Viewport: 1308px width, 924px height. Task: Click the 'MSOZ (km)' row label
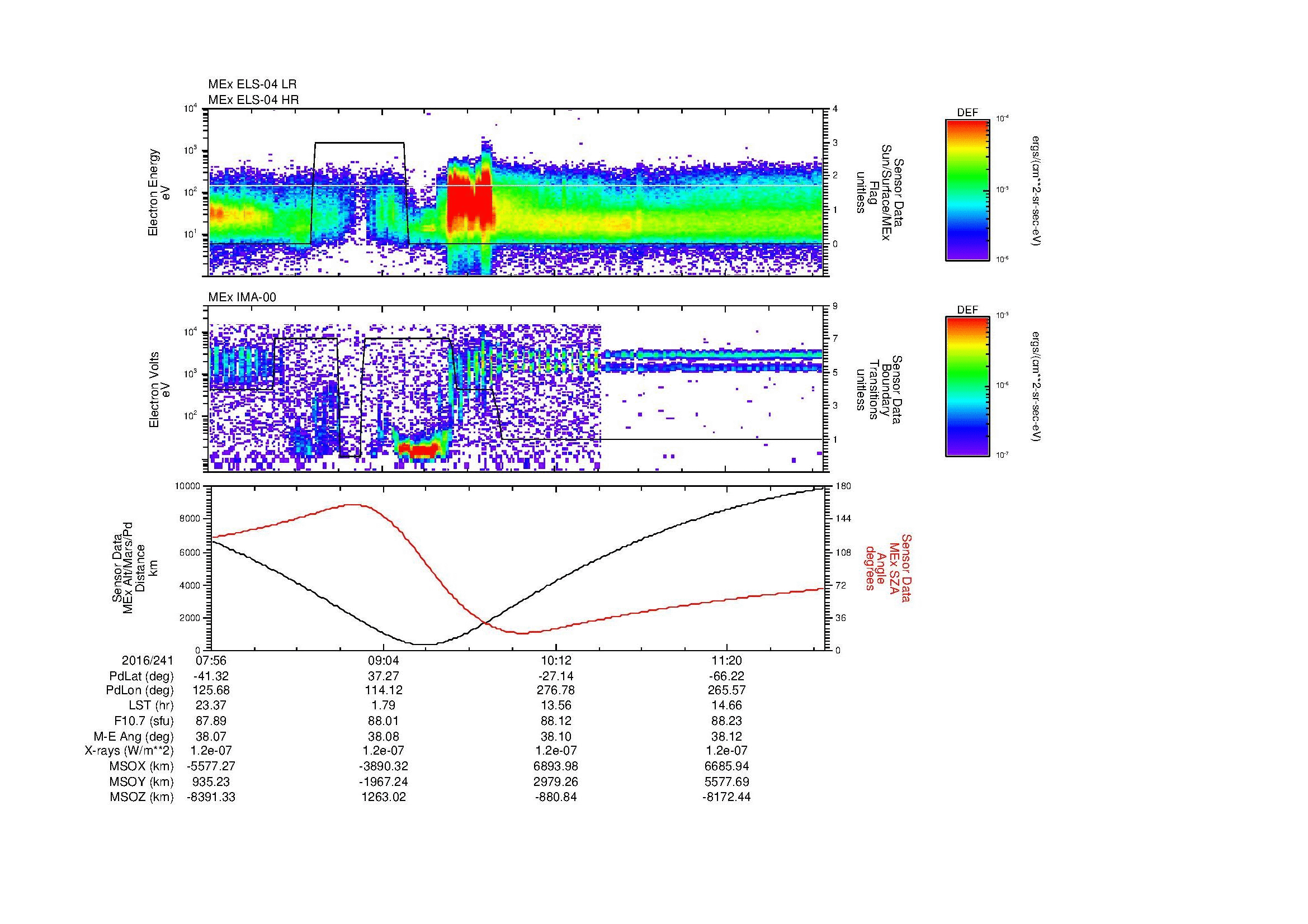tap(142, 797)
